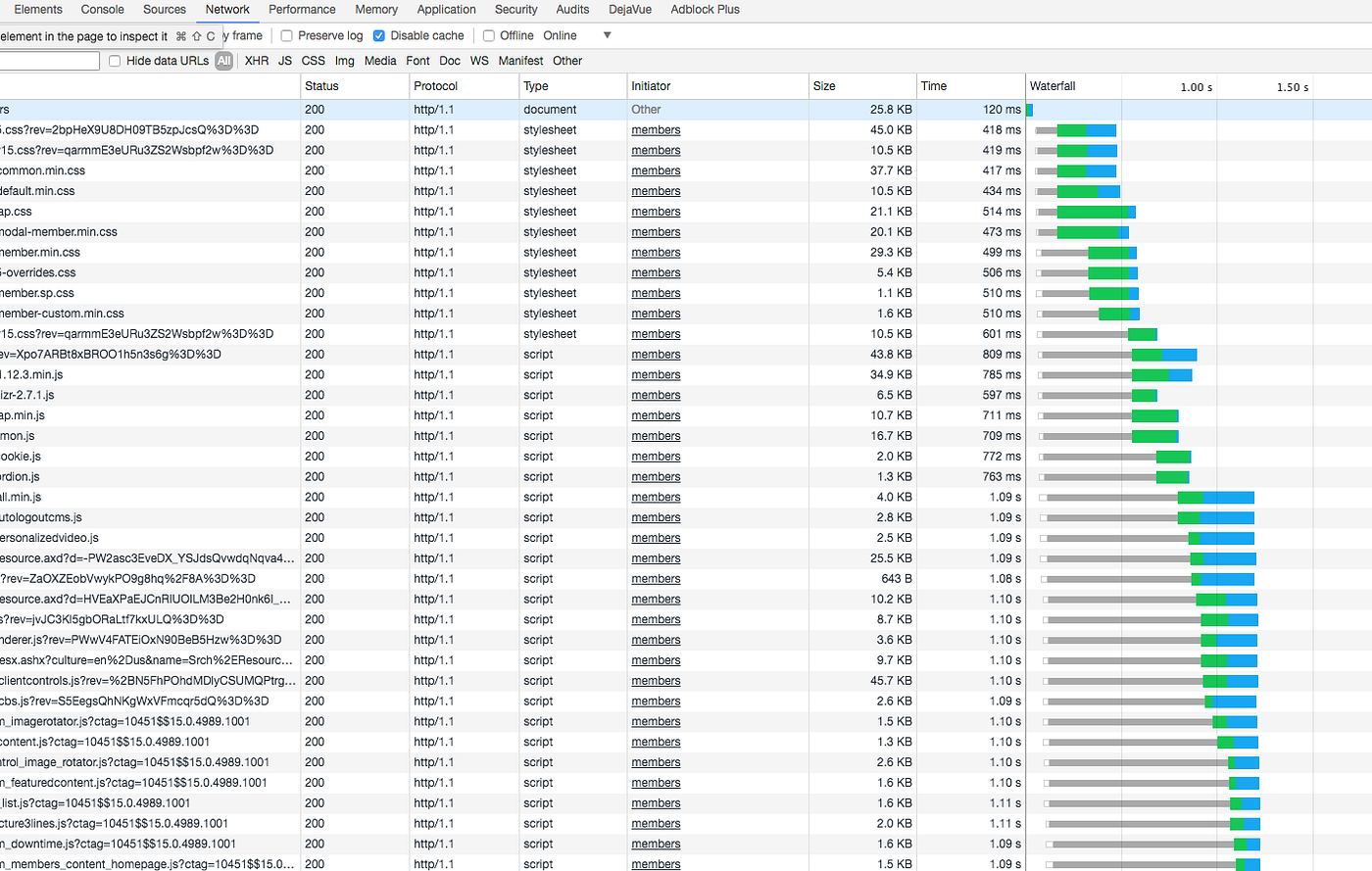Tick the Hide data URLs checkbox
Viewport: 1372px width, 871px height.
click(x=115, y=61)
